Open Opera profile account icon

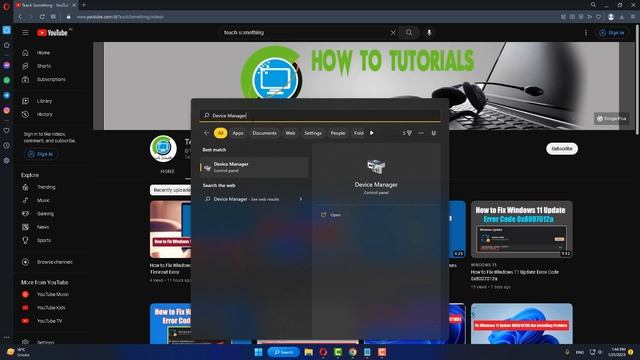tap(611, 17)
